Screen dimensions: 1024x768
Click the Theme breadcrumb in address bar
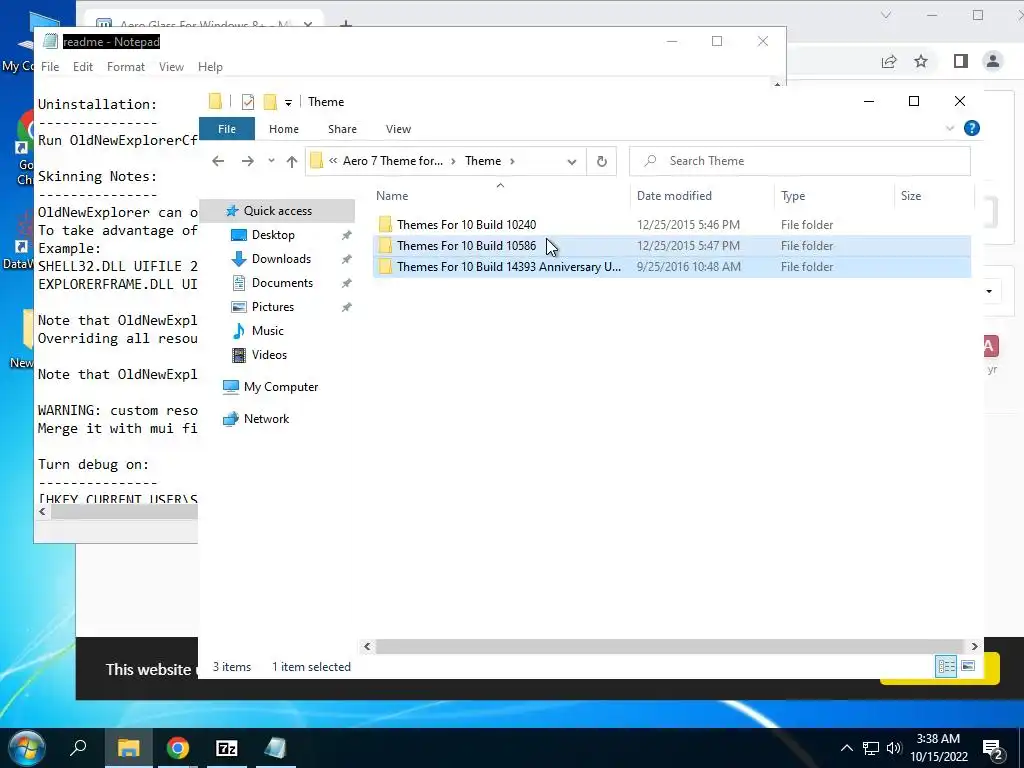(483, 161)
